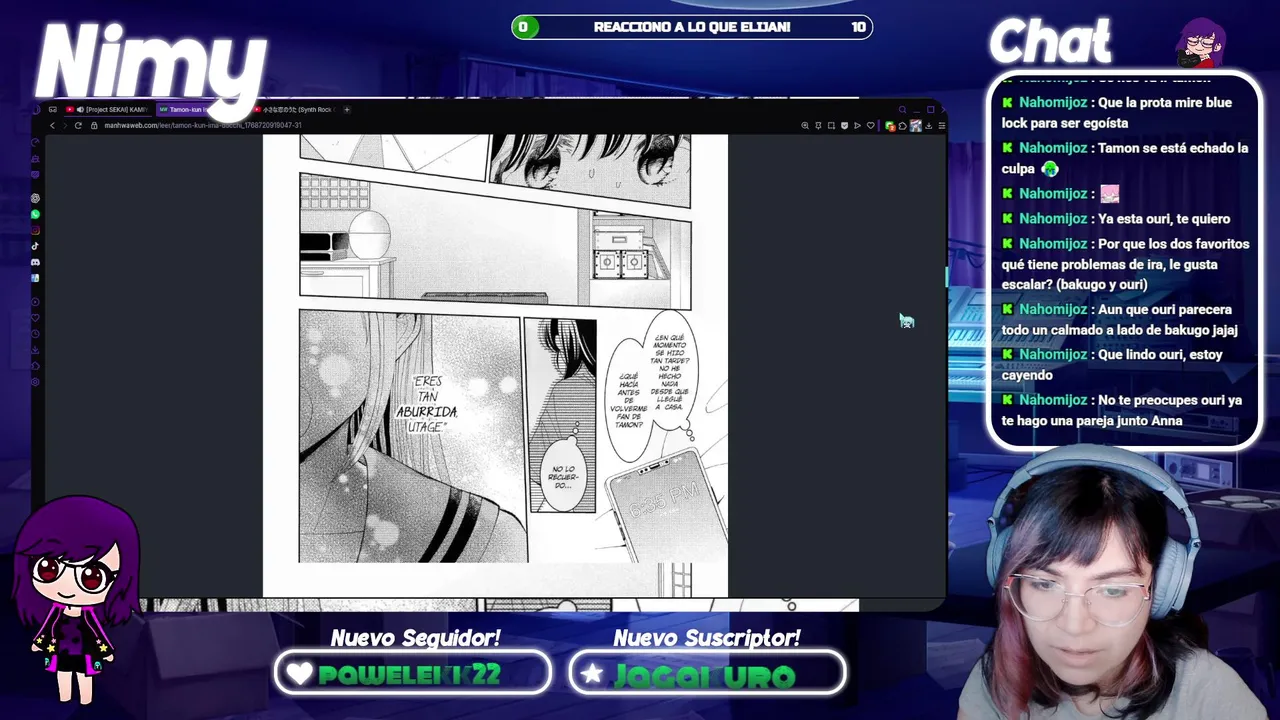This screenshot has height=720, width=1280.
Task: Open the tab islands workspace icon
Action: click(53, 109)
